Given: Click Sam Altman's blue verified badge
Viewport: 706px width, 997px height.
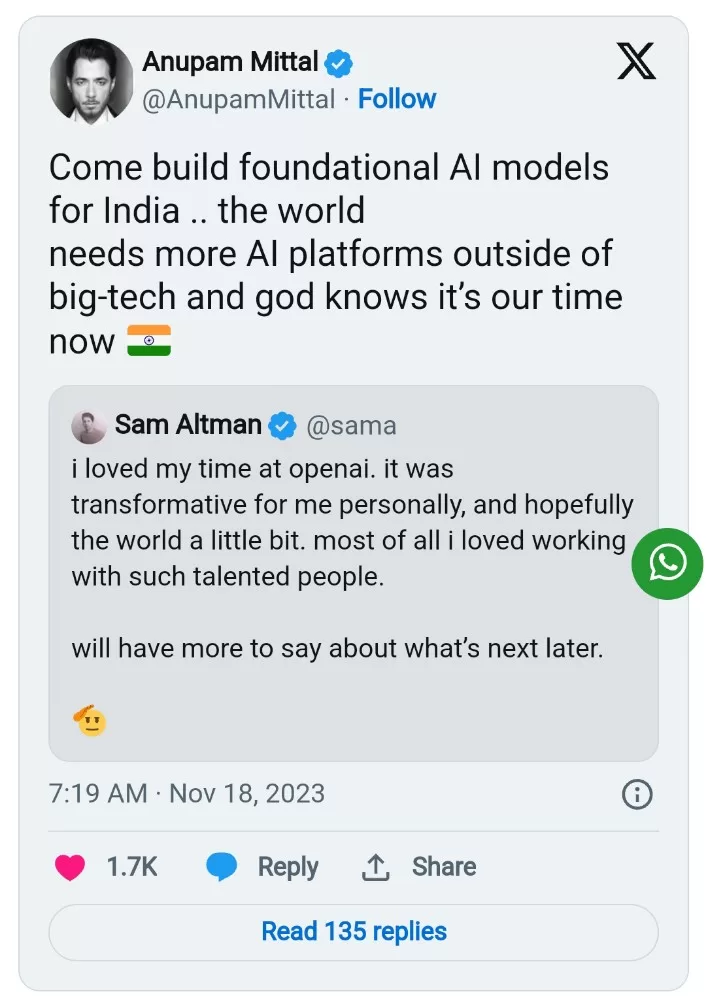Looking at the screenshot, I should (283, 425).
